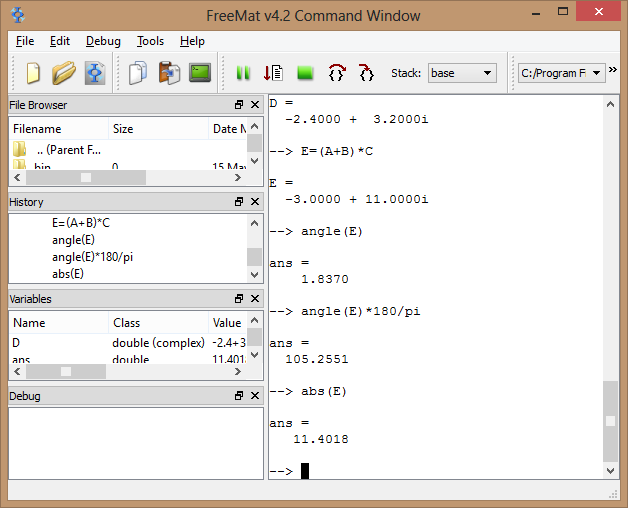Image resolution: width=628 pixels, height=508 pixels.
Task: Close the Debug panel
Action: coord(255,395)
